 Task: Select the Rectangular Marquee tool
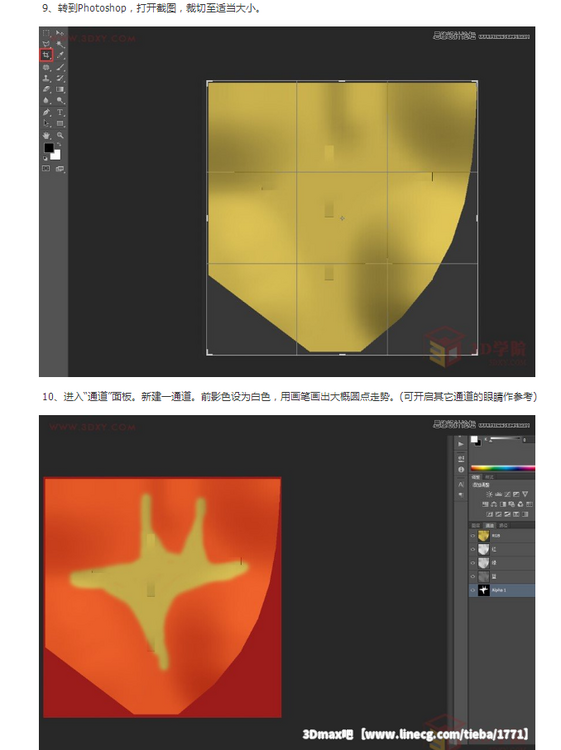pos(46,33)
